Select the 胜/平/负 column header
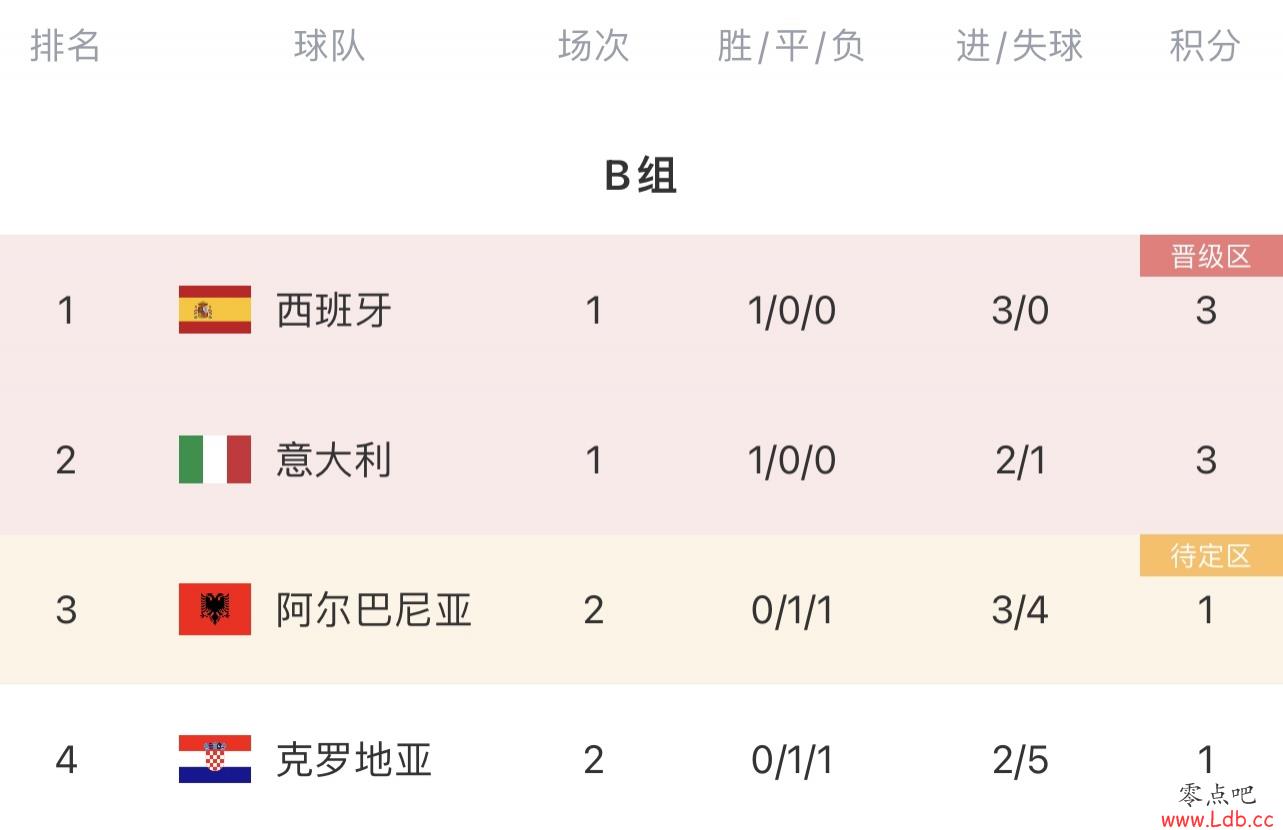Viewport: 1283px width, 830px height. tap(791, 45)
